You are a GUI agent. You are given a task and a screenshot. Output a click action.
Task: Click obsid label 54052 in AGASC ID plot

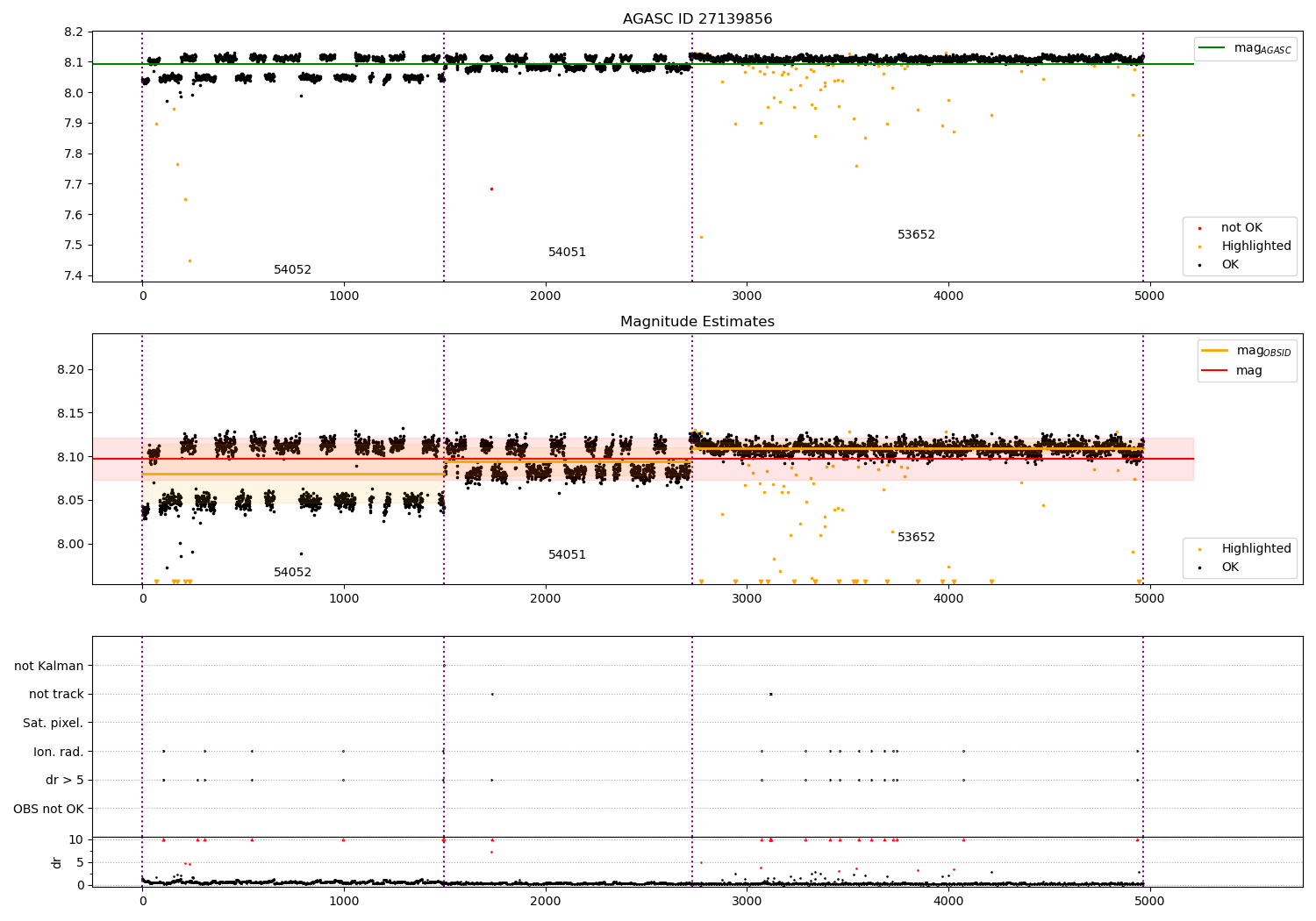292,270
